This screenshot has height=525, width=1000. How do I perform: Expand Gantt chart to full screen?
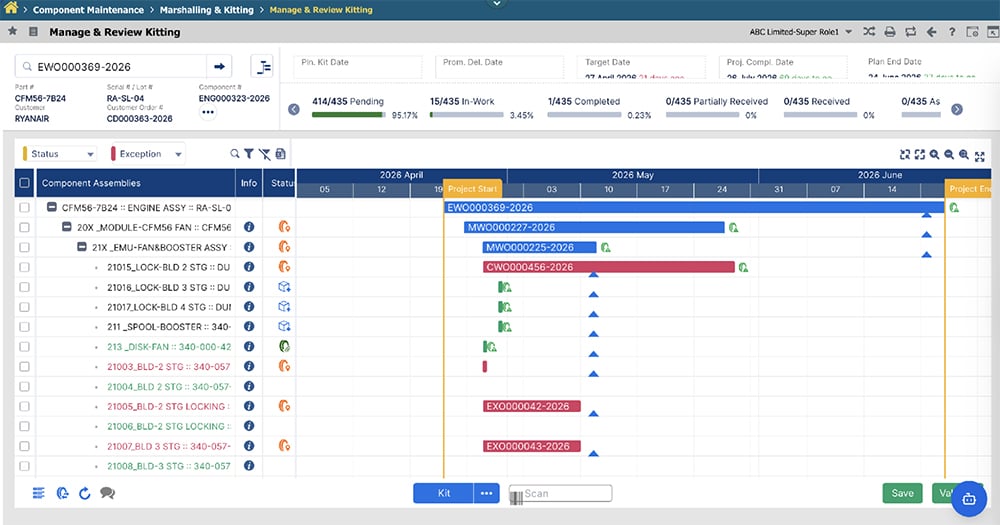[x=980, y=155]
